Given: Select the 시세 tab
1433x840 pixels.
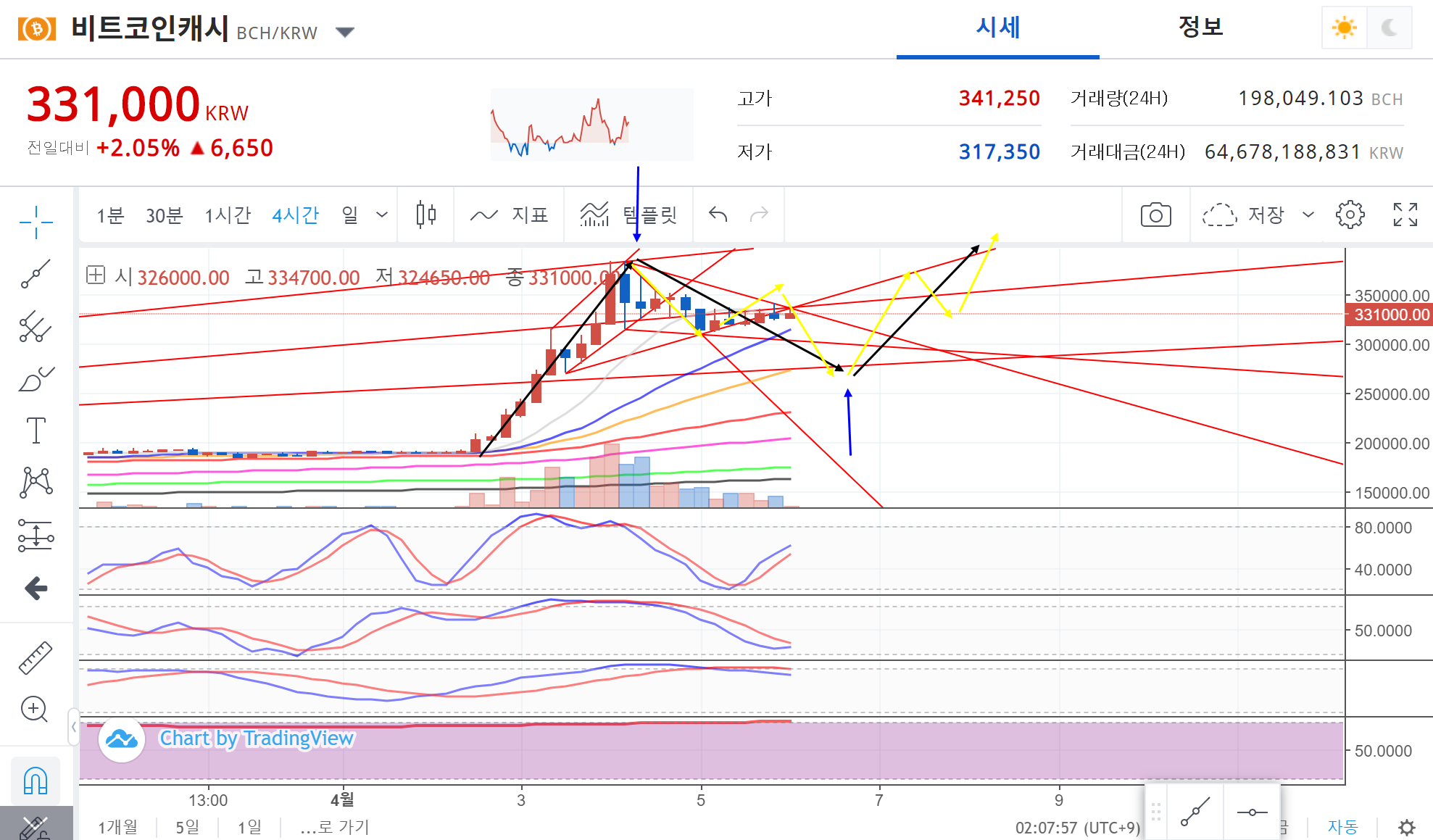Looking at the screenshot, I should [x=997, y=28].
